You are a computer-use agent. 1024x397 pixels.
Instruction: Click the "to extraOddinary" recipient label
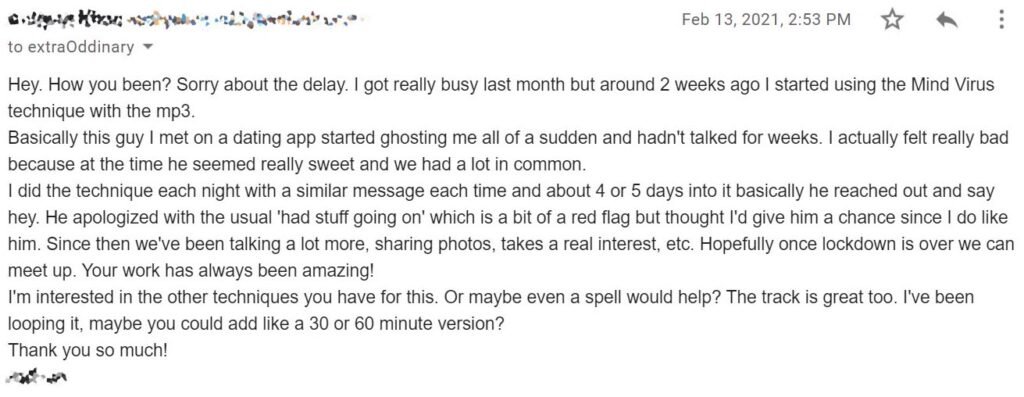point(71,47)
